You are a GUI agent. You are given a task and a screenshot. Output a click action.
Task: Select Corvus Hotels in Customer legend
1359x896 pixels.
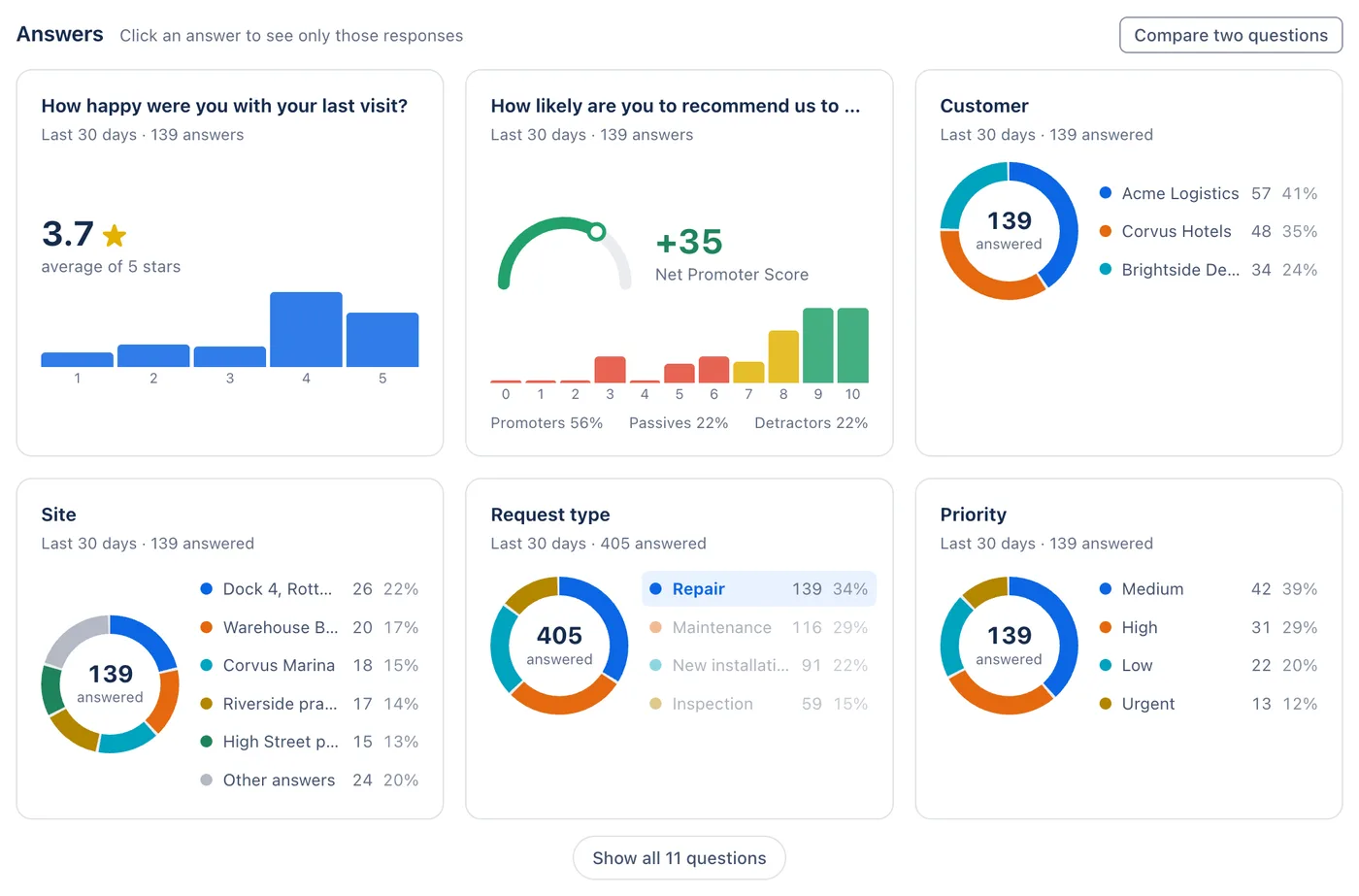pyautogui.click(x=1209, y=231)
